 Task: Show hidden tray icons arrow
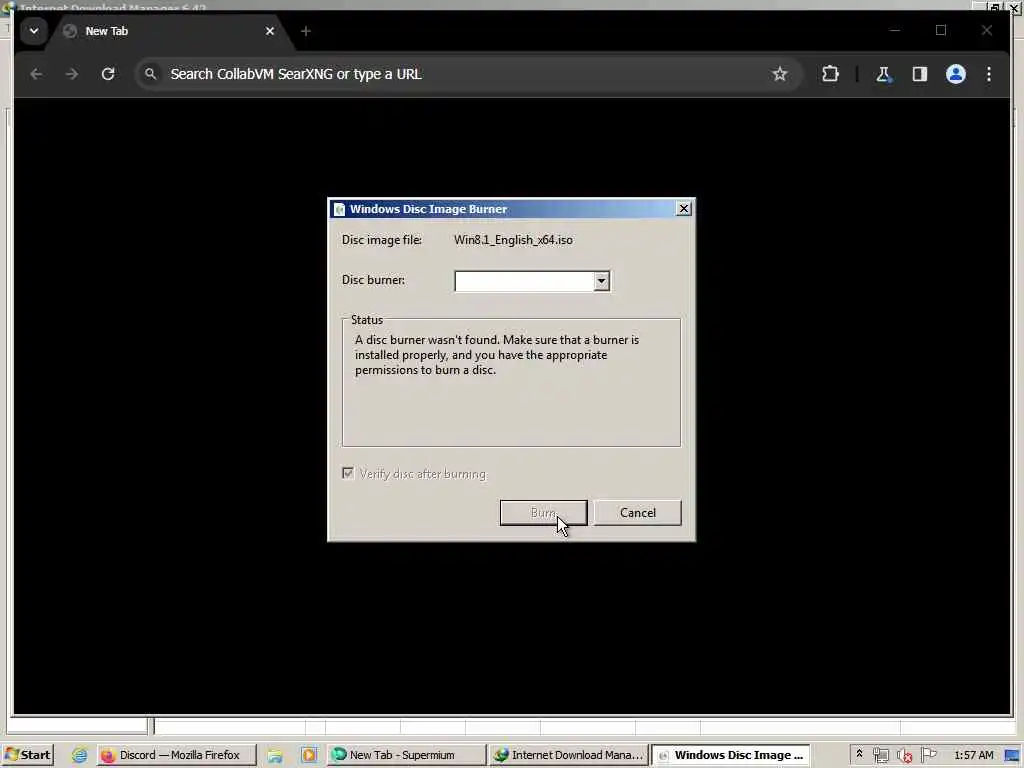click(859, 754)
